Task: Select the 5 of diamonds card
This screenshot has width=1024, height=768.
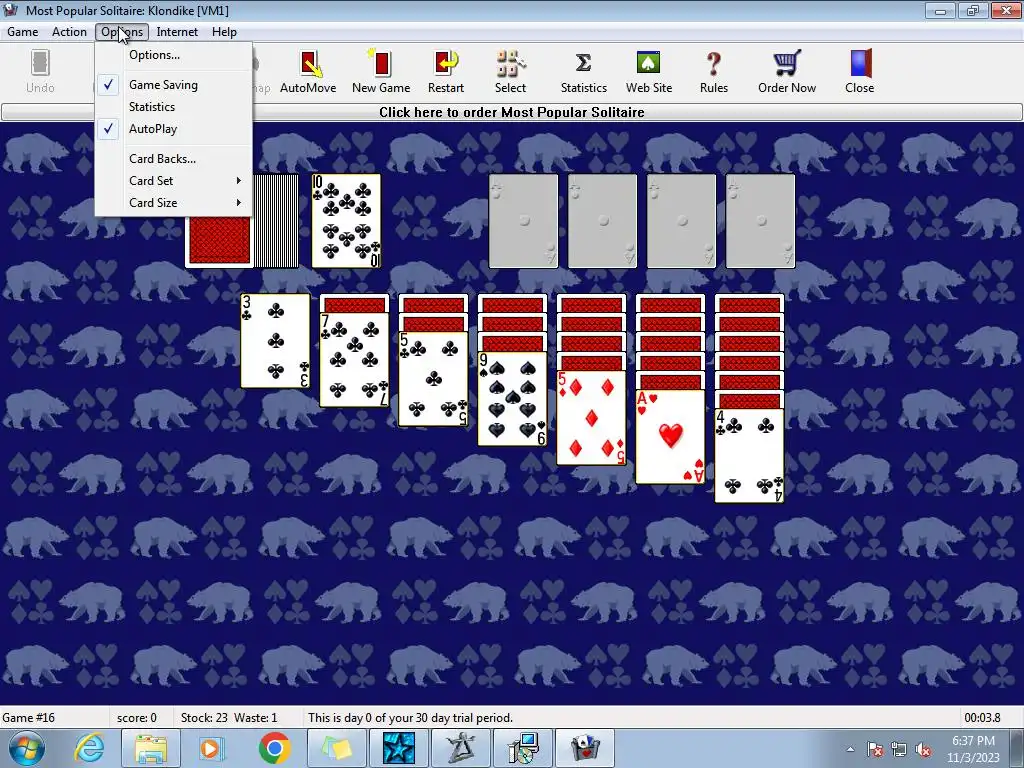Action: (592, 418)
